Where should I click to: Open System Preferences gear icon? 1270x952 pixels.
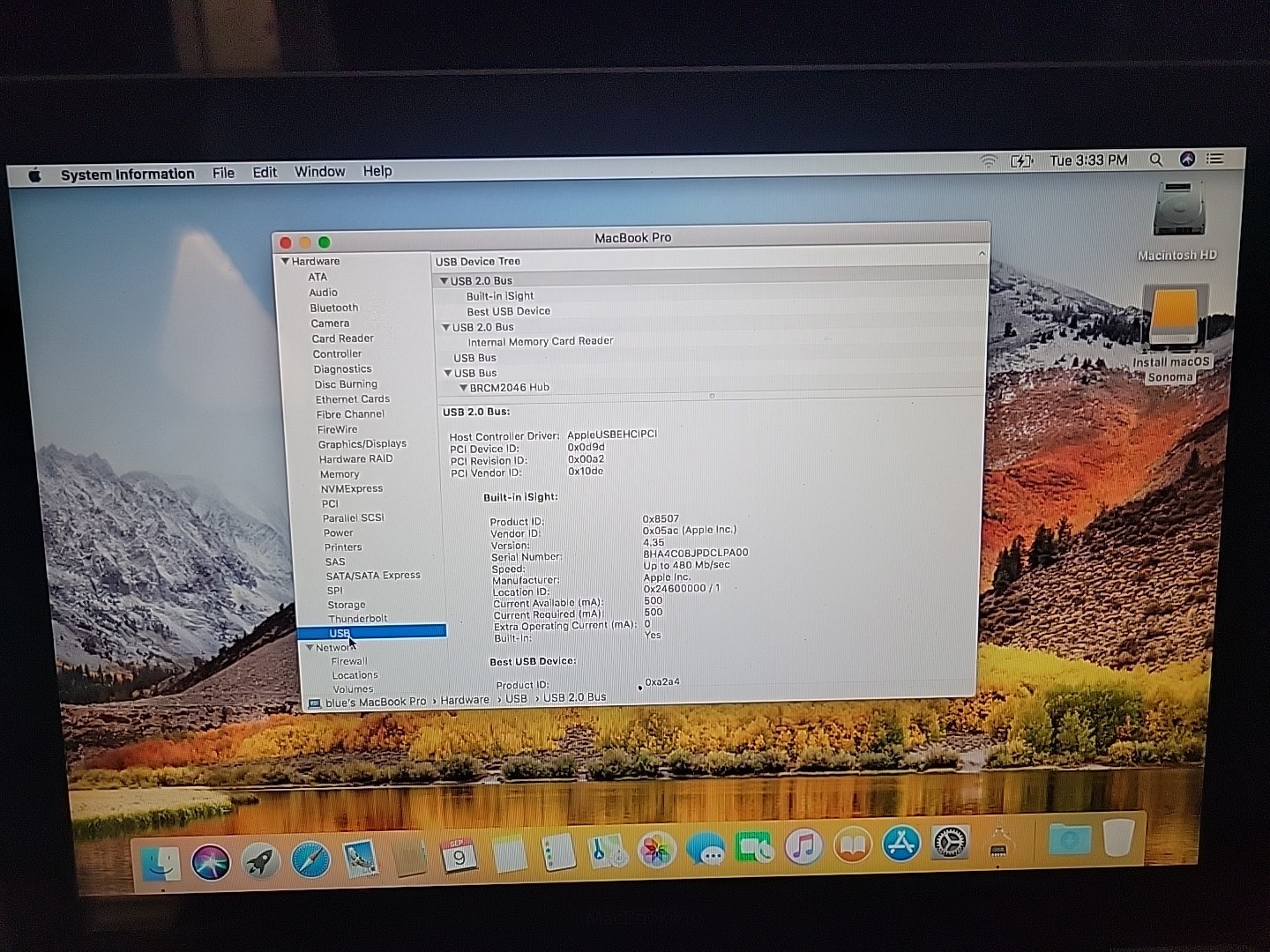pyautogui.click(x=951, y=842)
